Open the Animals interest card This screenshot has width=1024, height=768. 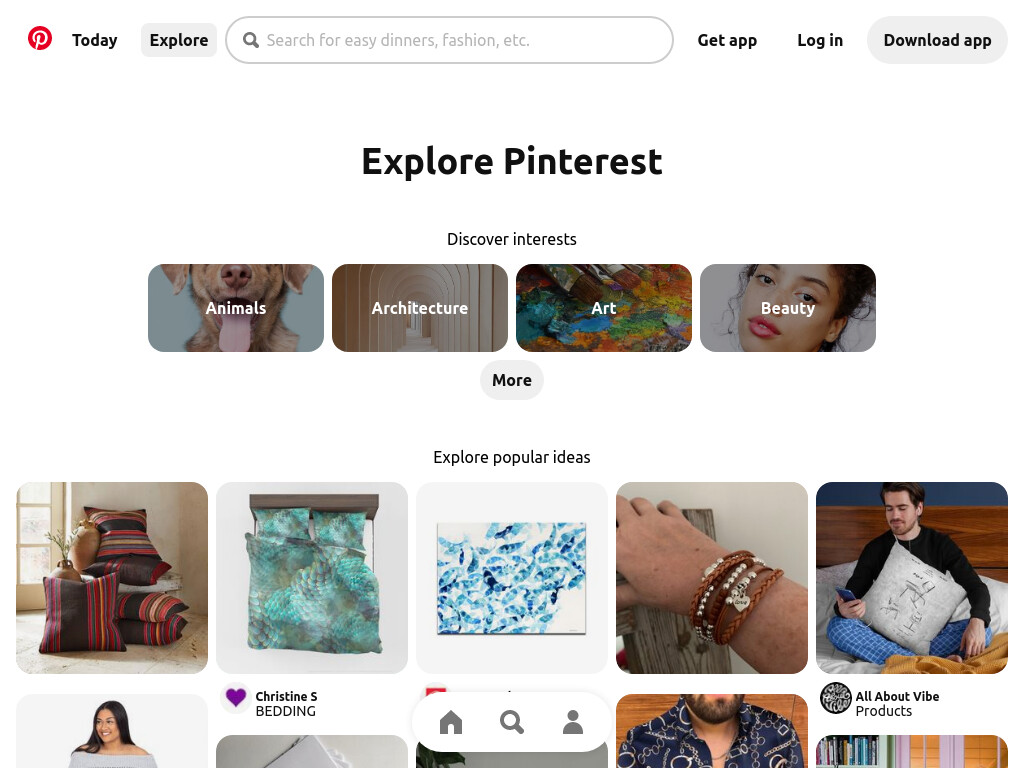pyautogui.click(x=236, y=308)
